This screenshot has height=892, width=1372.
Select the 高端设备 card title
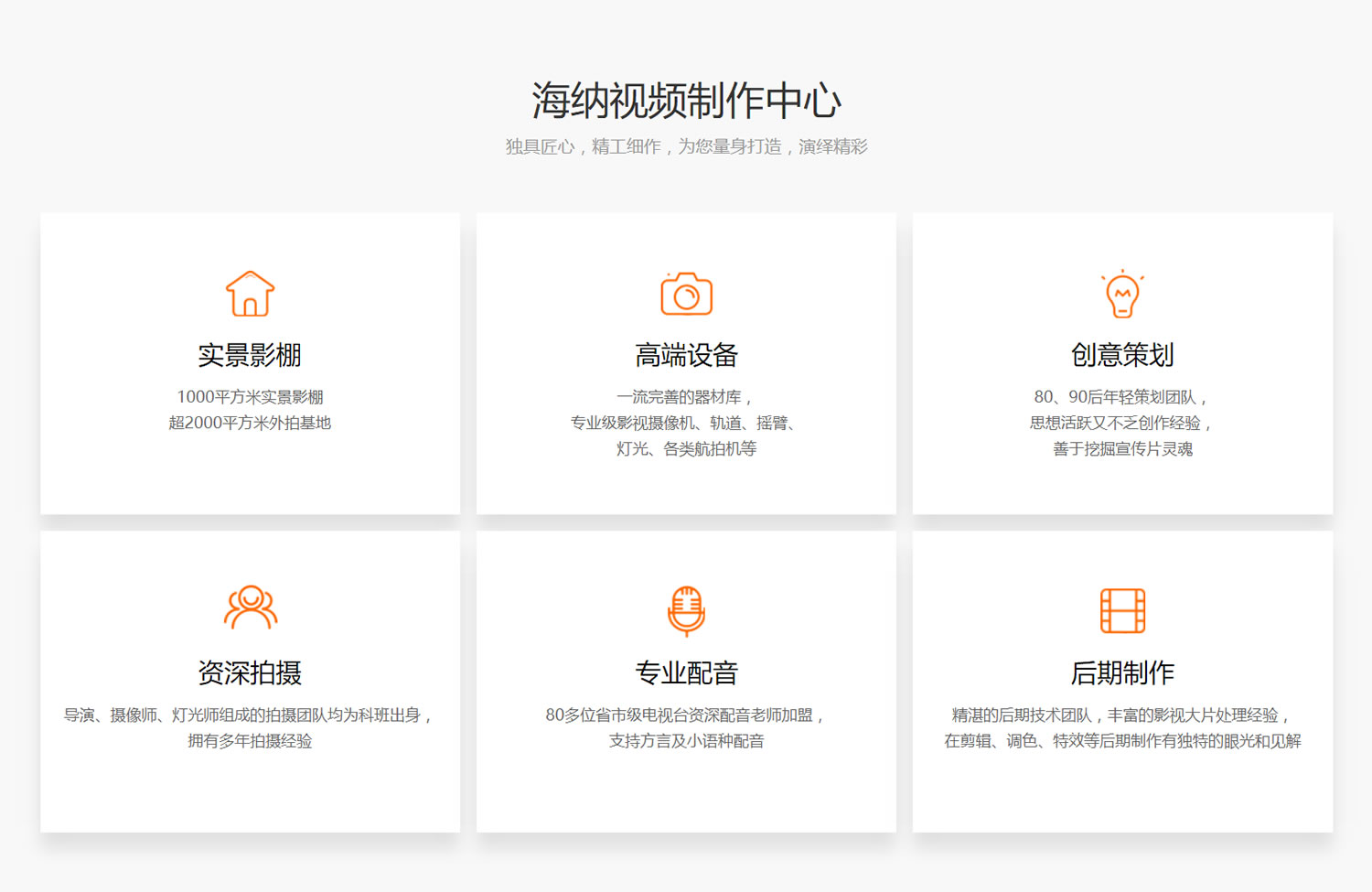pyautogui.click(x=686, y=355)
